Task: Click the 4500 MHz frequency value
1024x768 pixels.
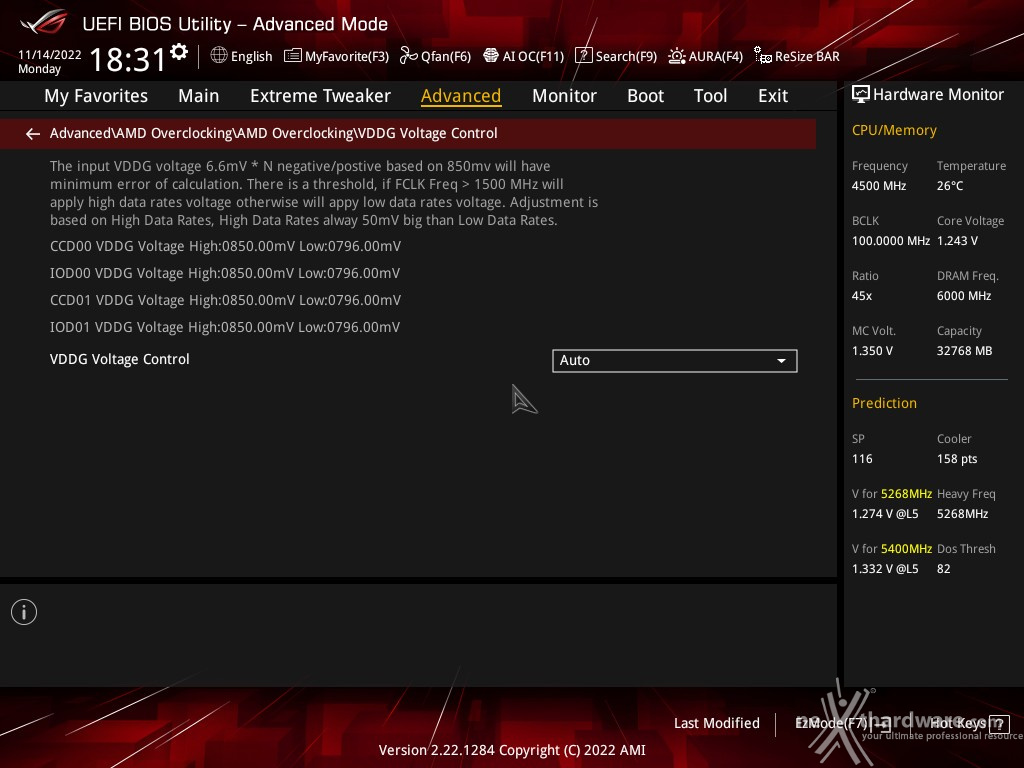Action: coord(878,186)
